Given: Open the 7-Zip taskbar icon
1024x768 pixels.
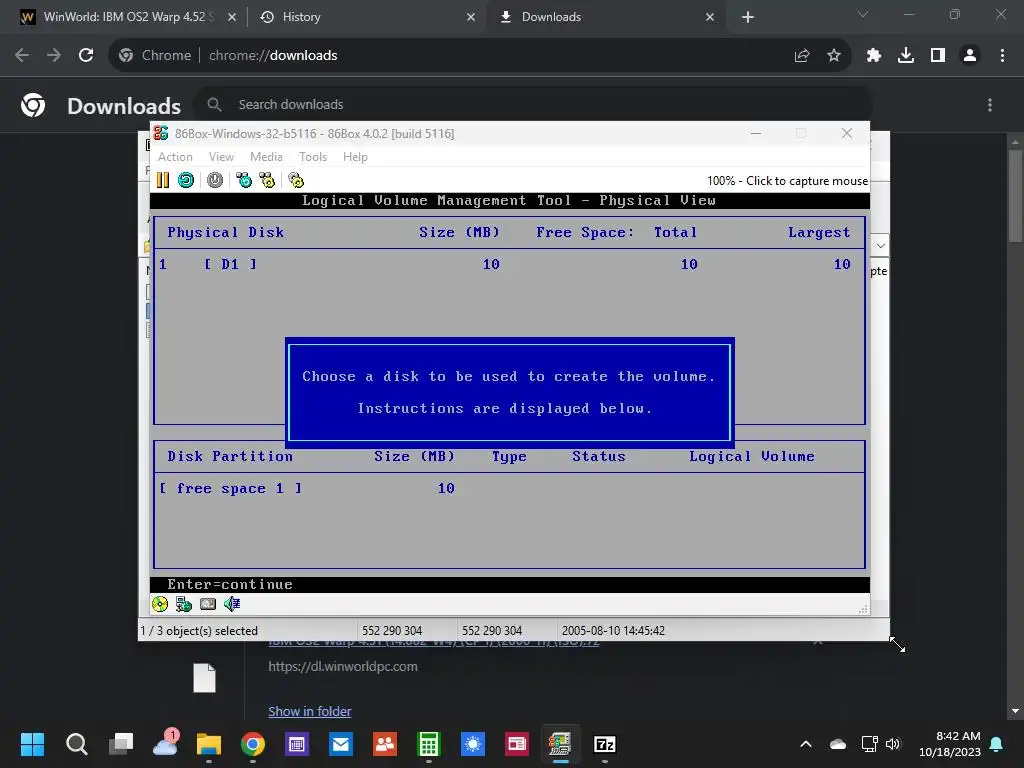Looking at the screenshot, I should 605,744.
